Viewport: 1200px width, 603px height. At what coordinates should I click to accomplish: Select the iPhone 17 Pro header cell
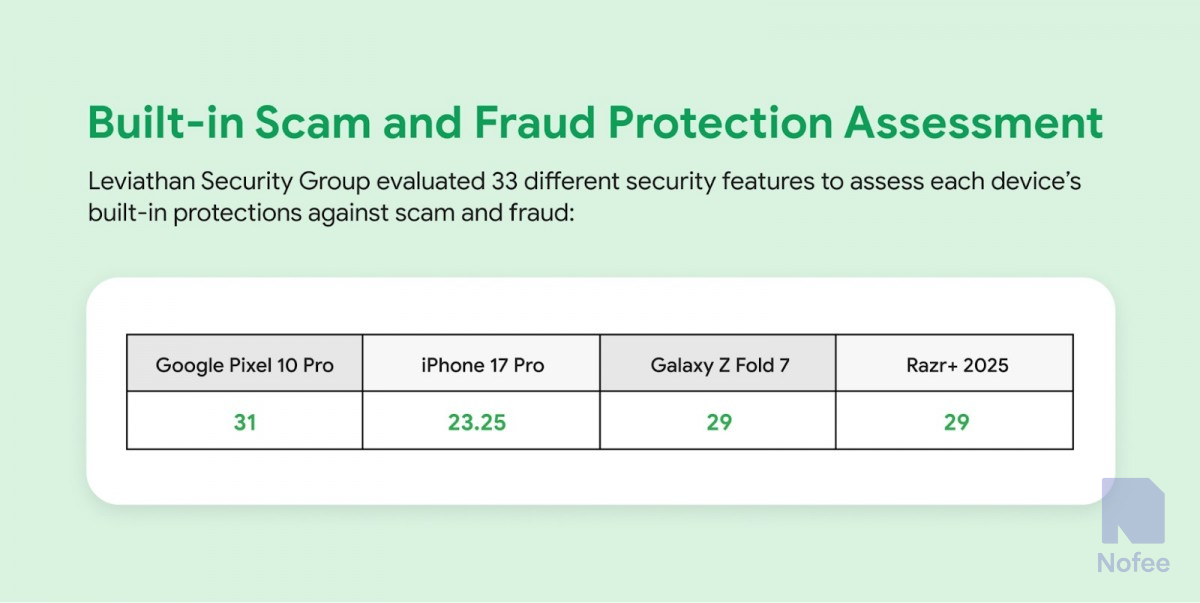click(x=482, y=365)
